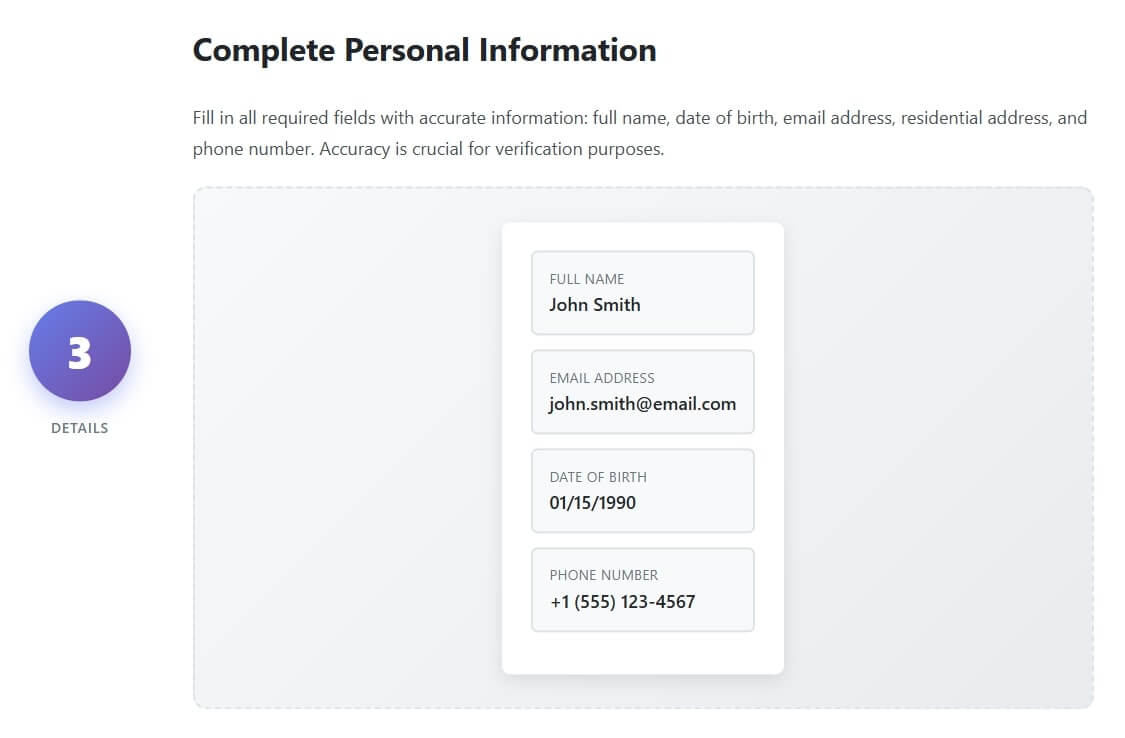Click the Complete Personal Information heading
This screenshot has width=1125, height=738.
point(424,50)
